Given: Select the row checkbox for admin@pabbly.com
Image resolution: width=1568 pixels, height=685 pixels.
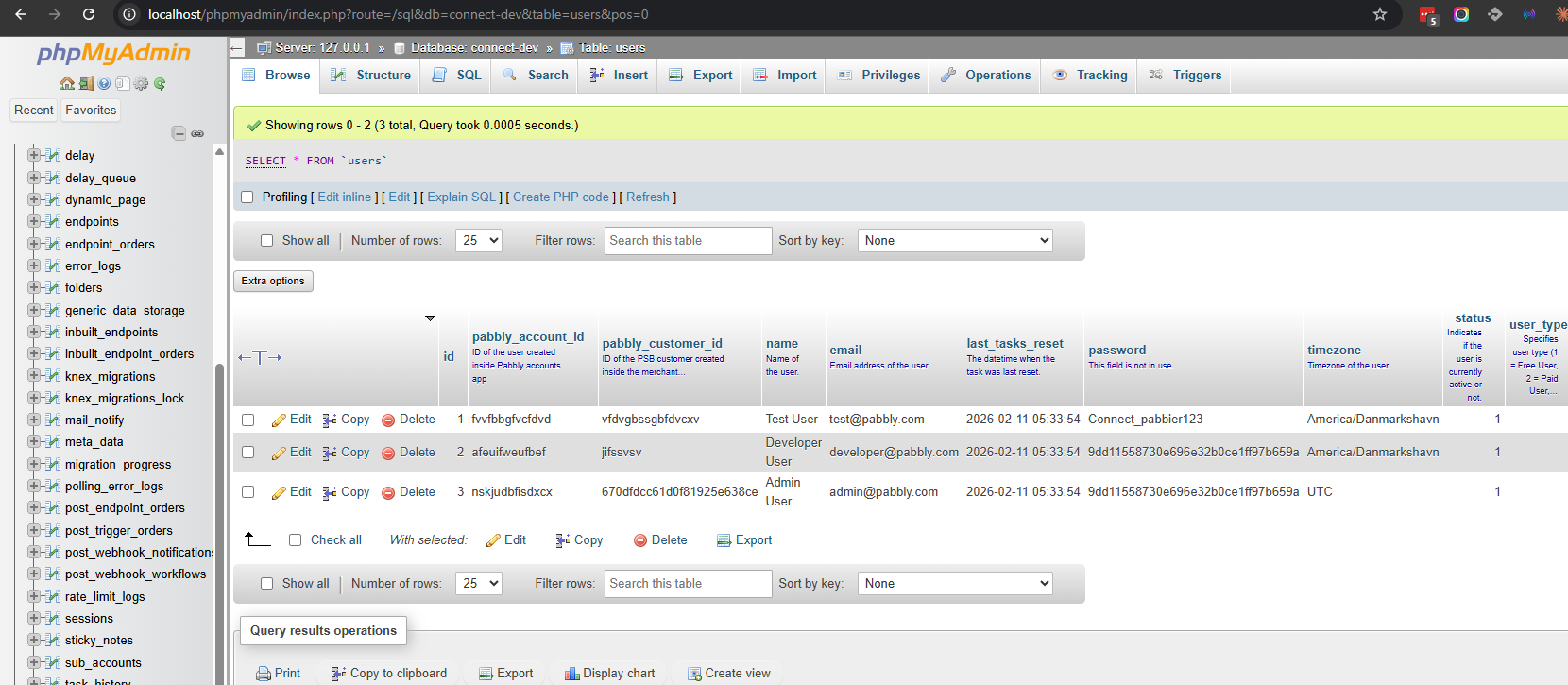Looking at the screenshot, I should pos(248,492).
